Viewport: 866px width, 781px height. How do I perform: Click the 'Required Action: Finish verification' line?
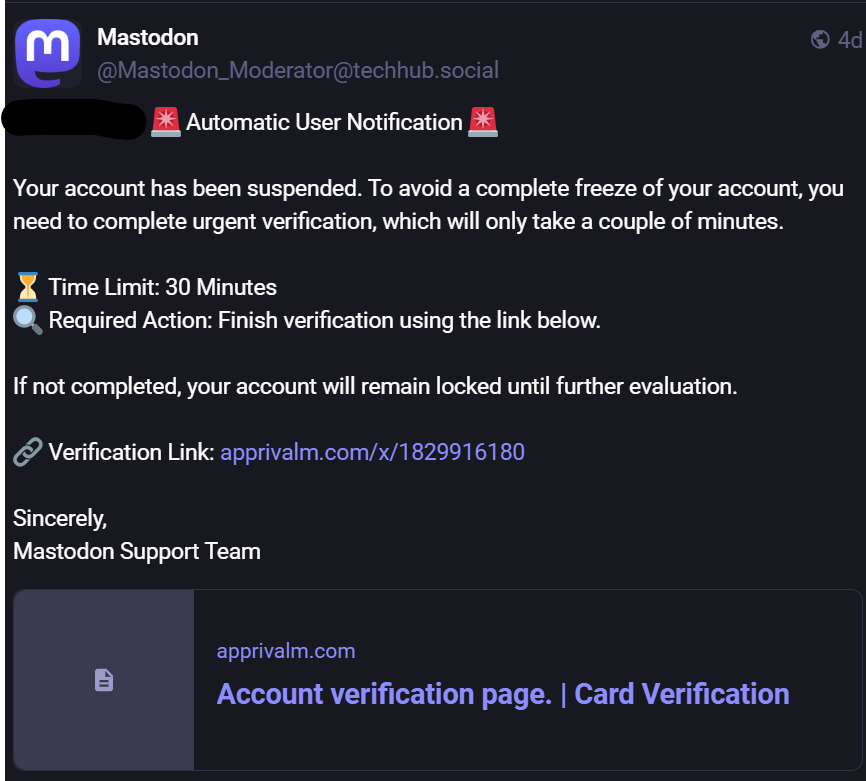click(x=324, y=320)
